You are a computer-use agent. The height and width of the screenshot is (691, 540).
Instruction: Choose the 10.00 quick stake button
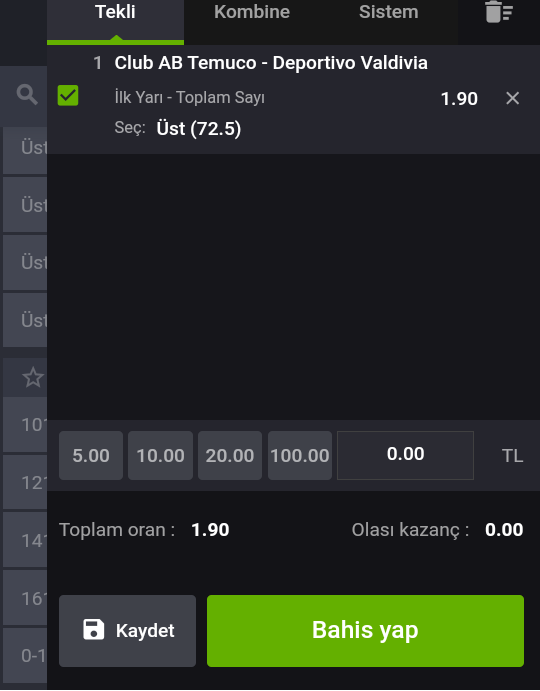click(x=160, y=455)
